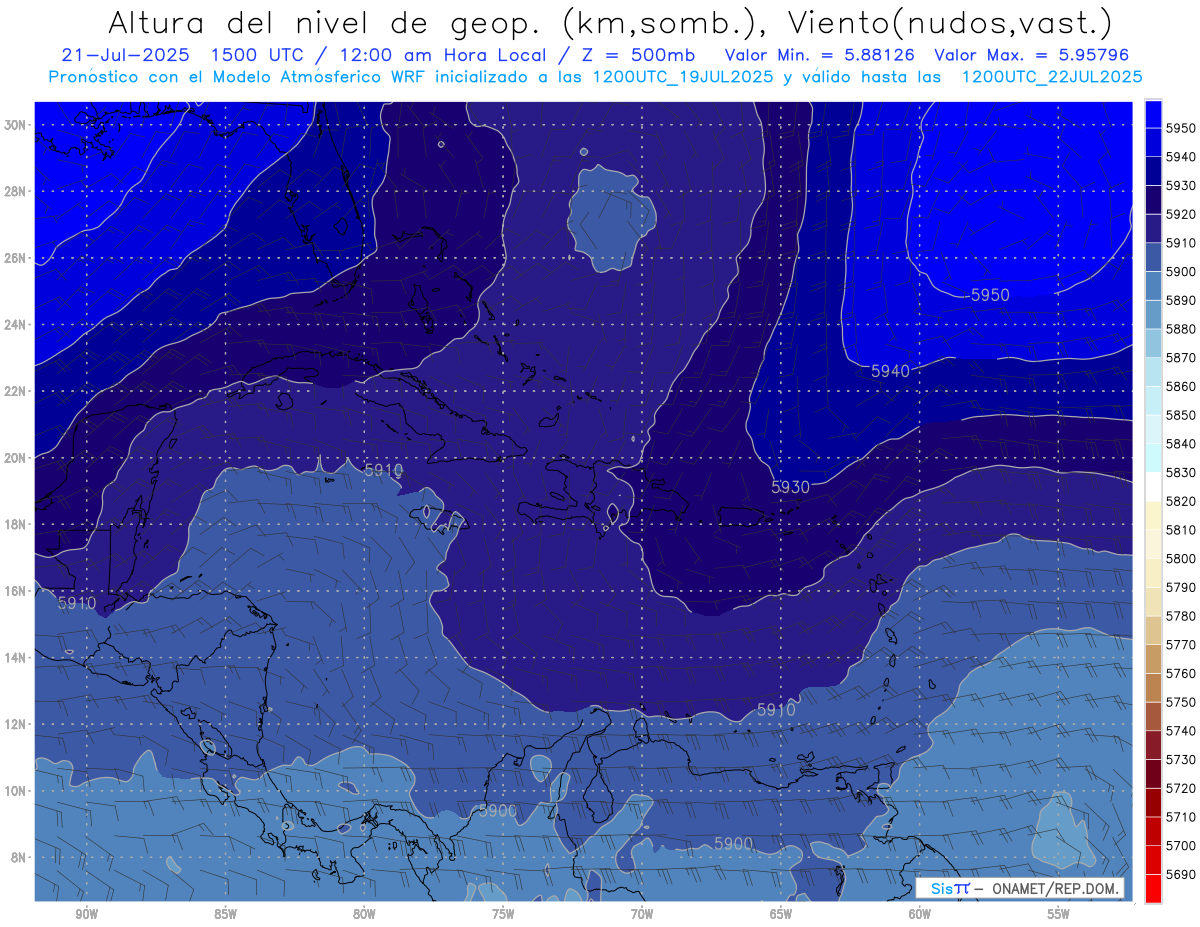The width and height of the screenshot is (1200, 927).
Task: Click the 30N latitude axis label
Action: (15, 125)
